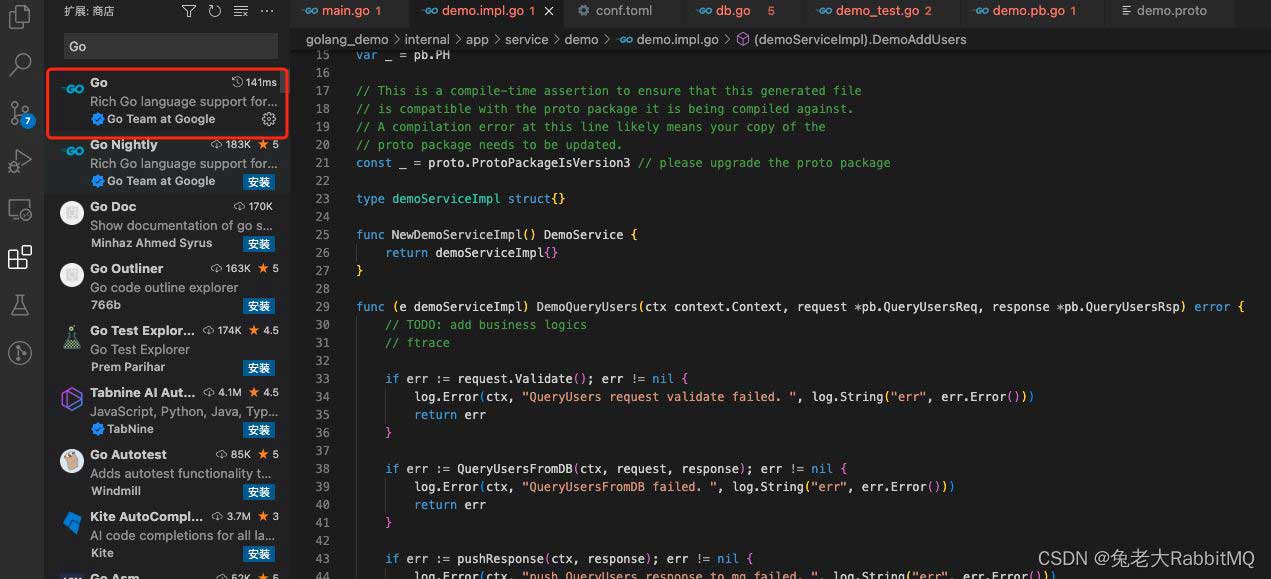The height and width of the screenshot is (579, 1271).
Task: Open the Go extension's manage gear
Action: pos(268,119)
